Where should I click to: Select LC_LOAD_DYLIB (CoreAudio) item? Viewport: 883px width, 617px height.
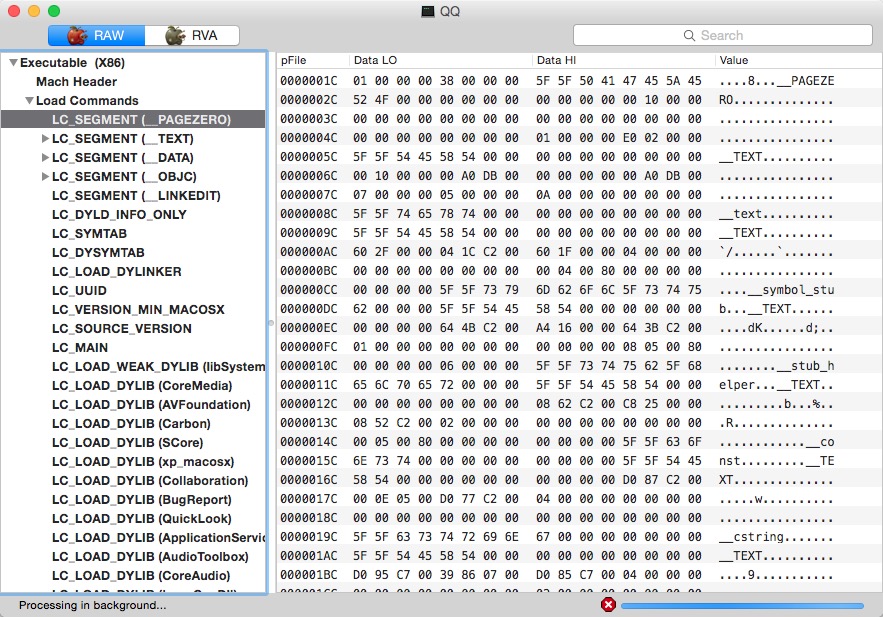point(141,576)
